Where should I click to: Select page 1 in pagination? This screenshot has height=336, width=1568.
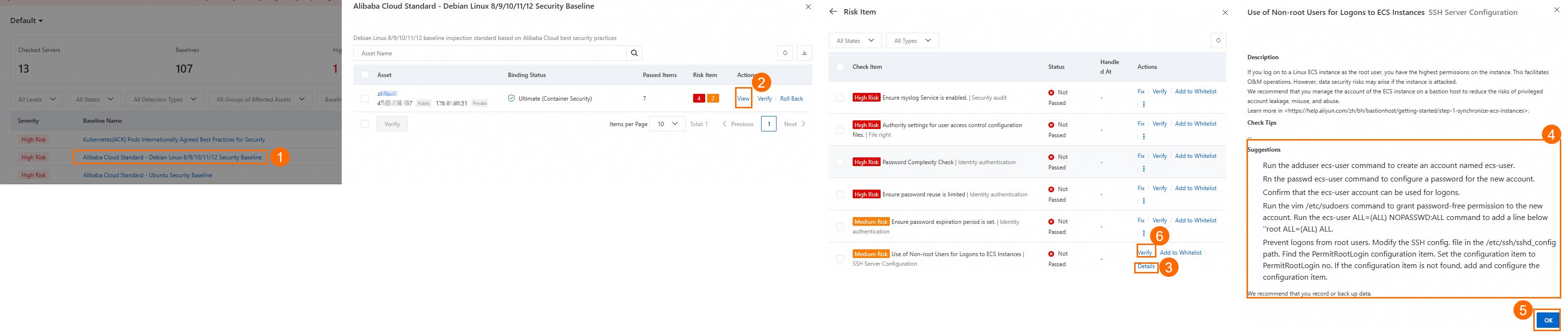point(769,124)
